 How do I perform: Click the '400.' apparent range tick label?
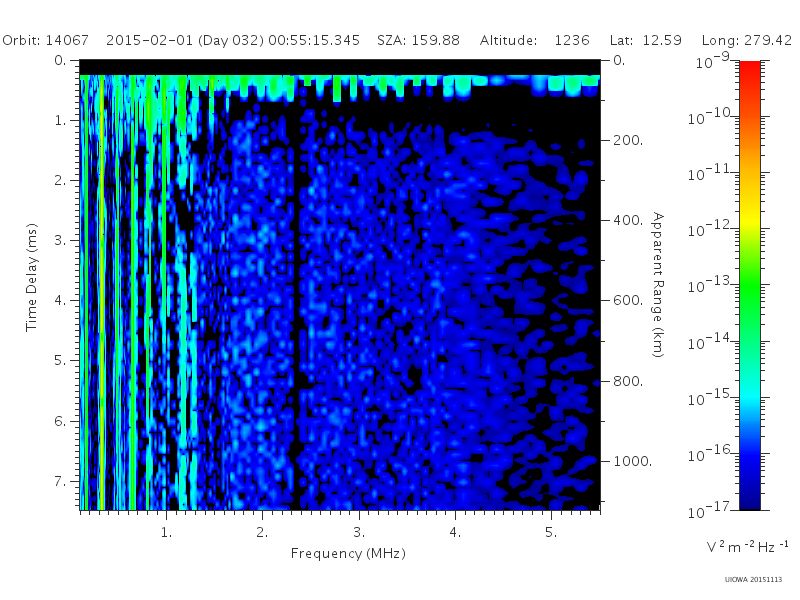628,220
